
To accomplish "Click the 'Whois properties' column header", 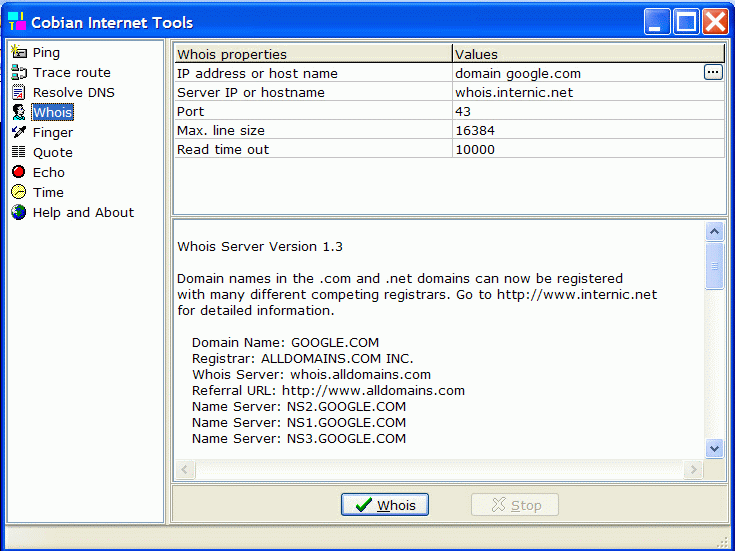I will click(x=314, y=53).
